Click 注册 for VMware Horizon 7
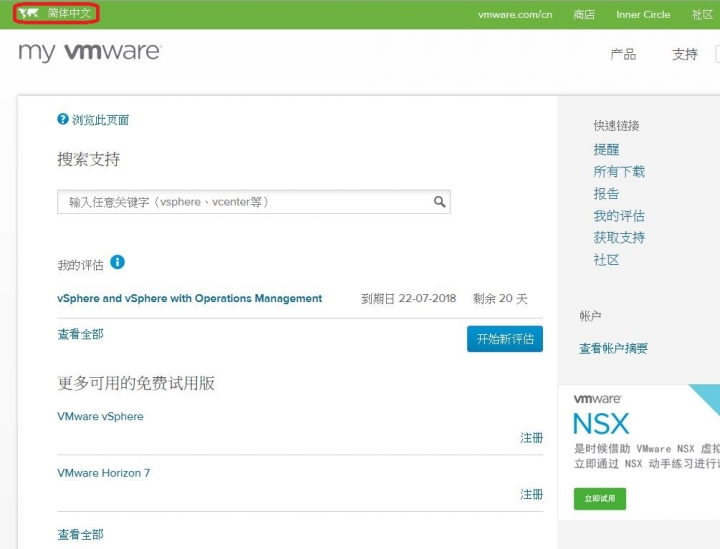Image resolution: width=720 pixels, height=549 pixels. [x=531, y=494]
